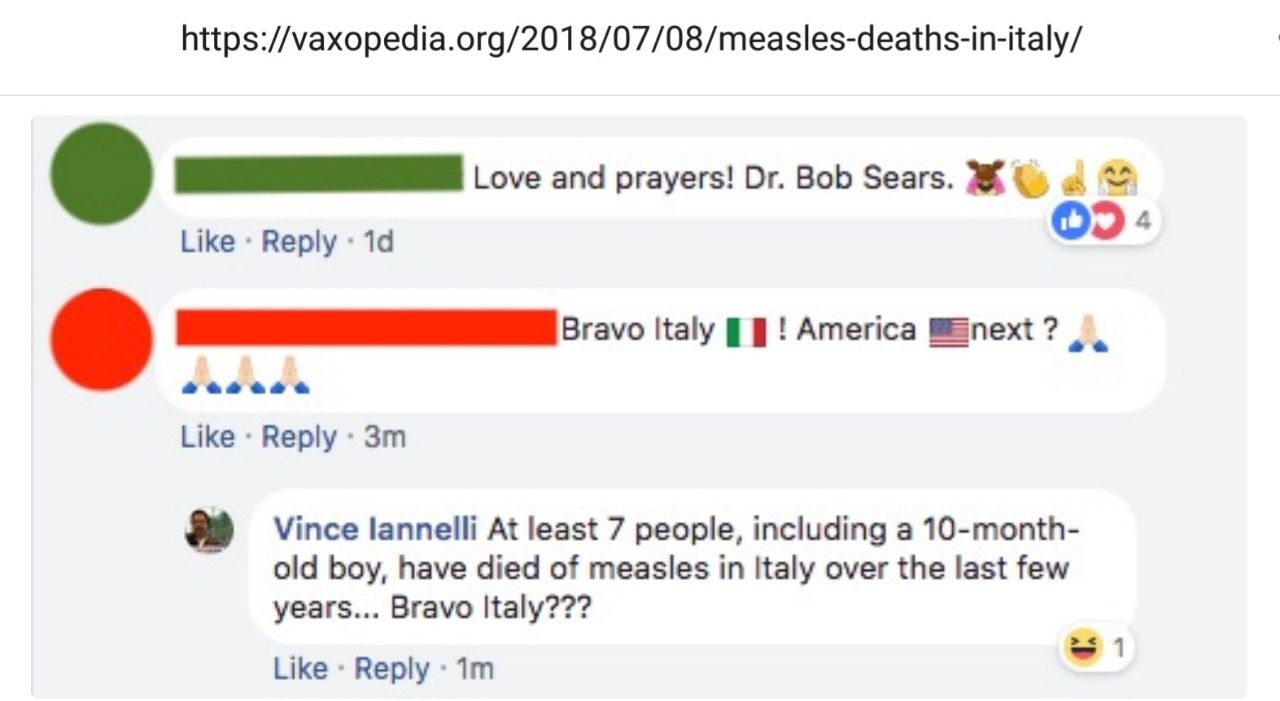Click the 1d timestamp on first comment

coord(378,242)
